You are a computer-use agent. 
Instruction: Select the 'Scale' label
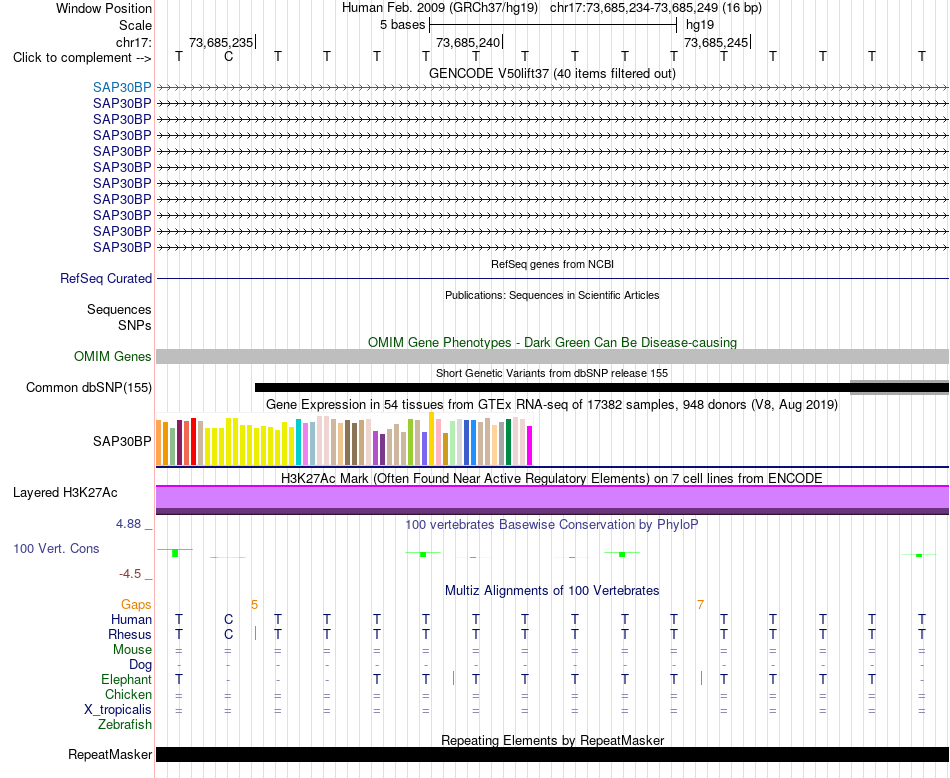[x=135, y=25]
